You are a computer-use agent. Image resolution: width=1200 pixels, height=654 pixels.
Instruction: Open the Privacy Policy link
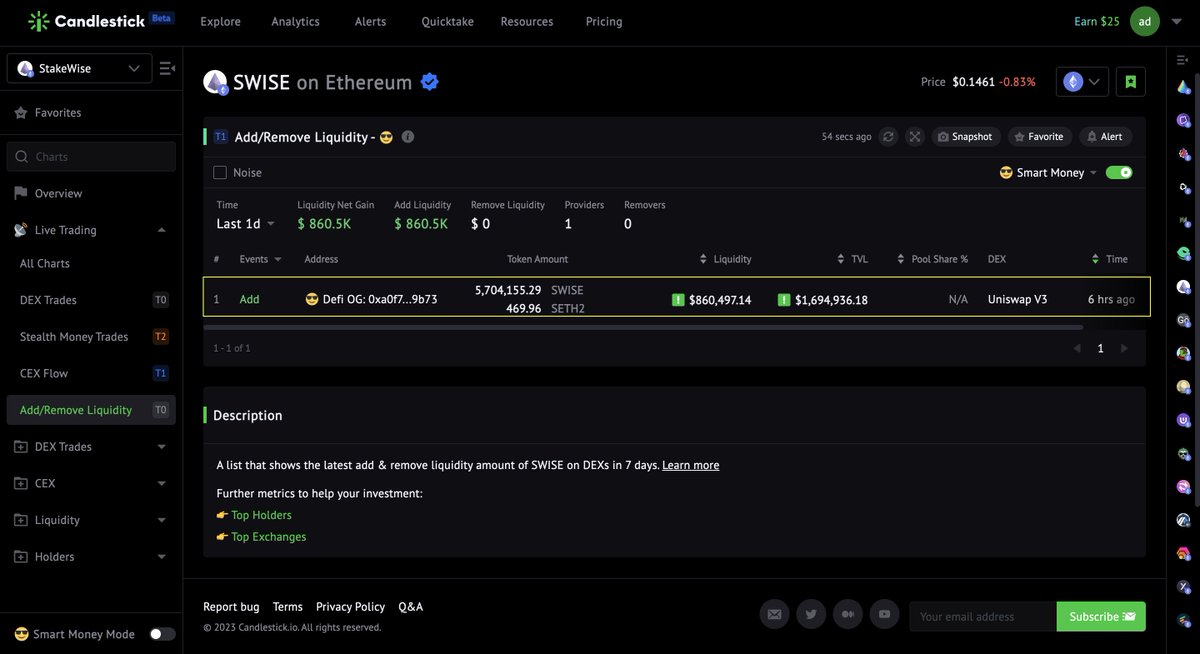click(x=350, y=607)
